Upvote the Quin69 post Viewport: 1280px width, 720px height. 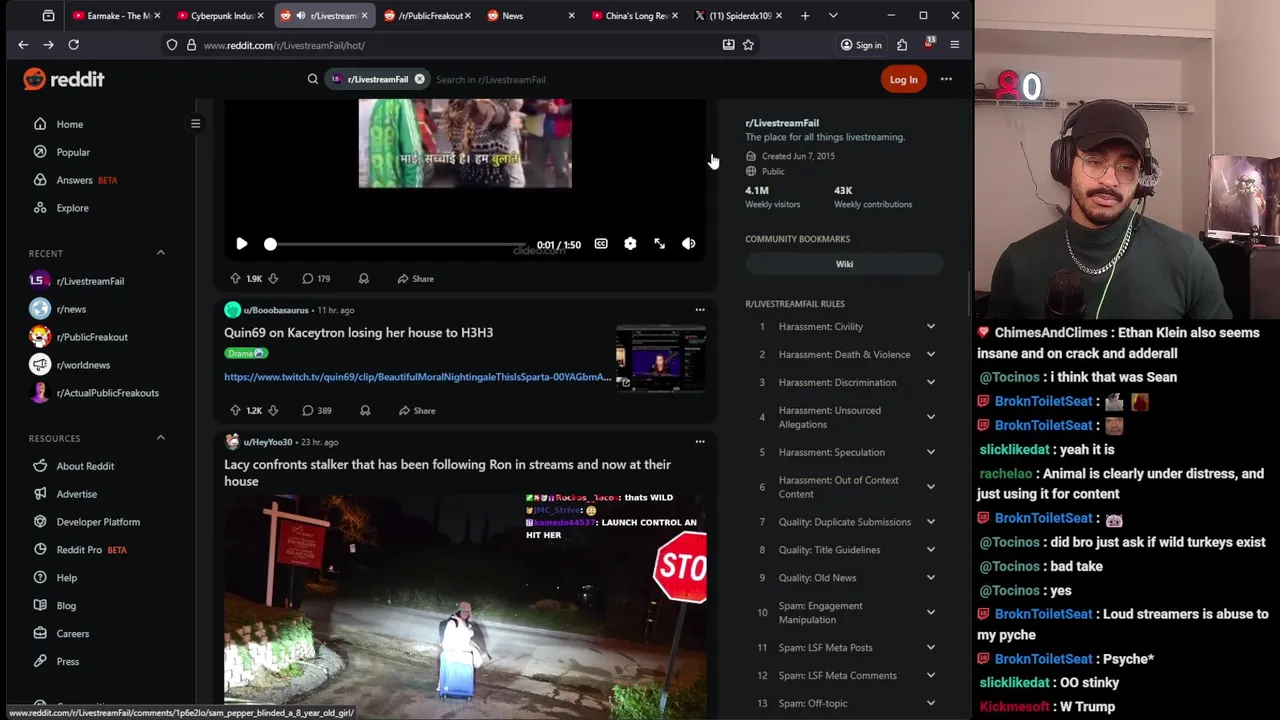(235, 411)
